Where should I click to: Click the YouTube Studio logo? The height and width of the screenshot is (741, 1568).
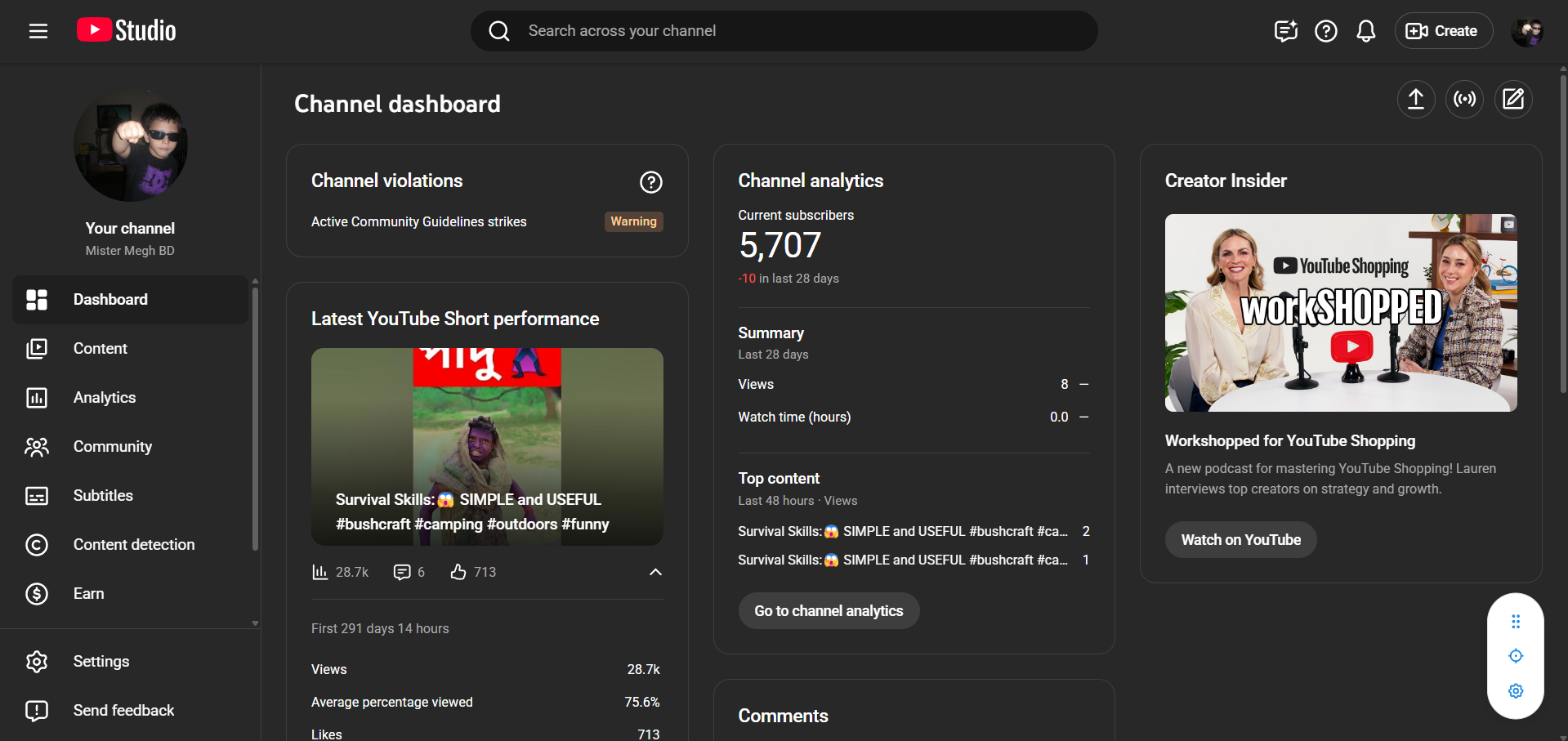[127, 30]
